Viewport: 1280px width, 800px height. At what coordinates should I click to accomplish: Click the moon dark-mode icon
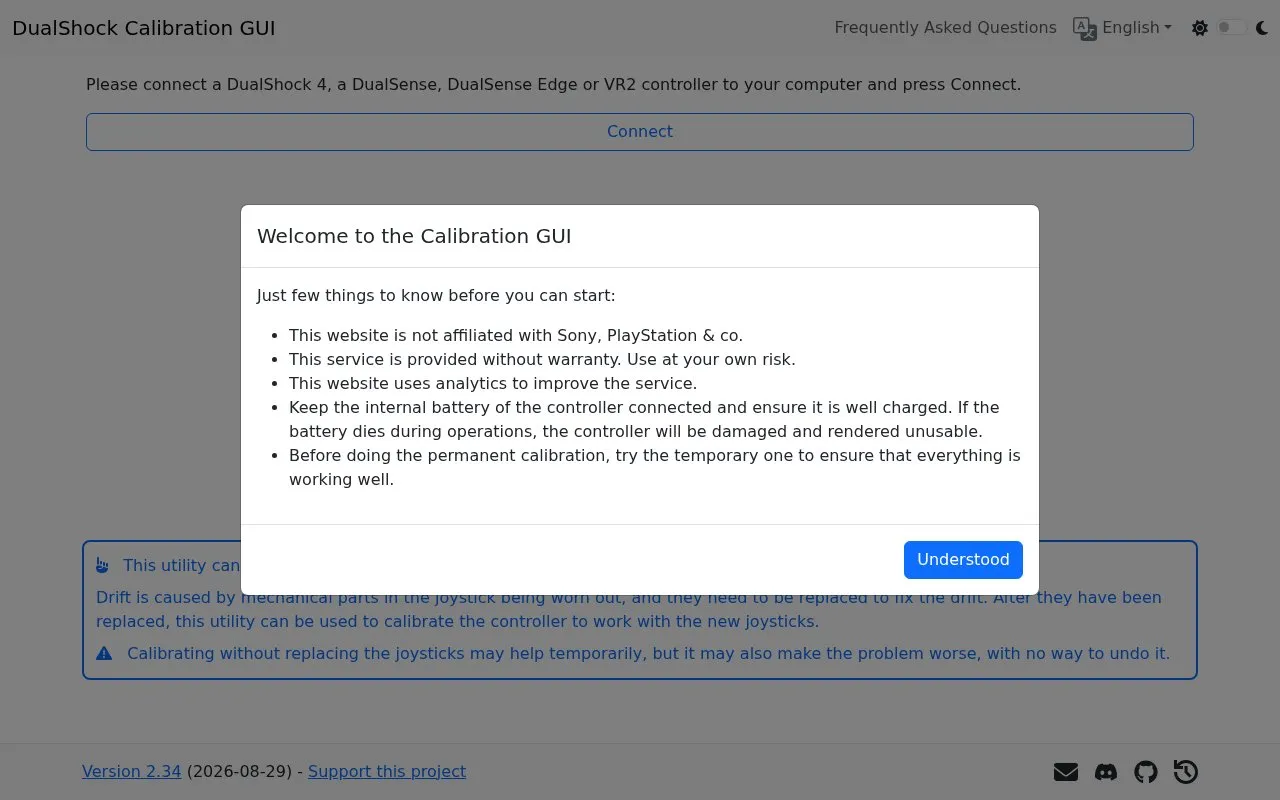coord(1262,28)
